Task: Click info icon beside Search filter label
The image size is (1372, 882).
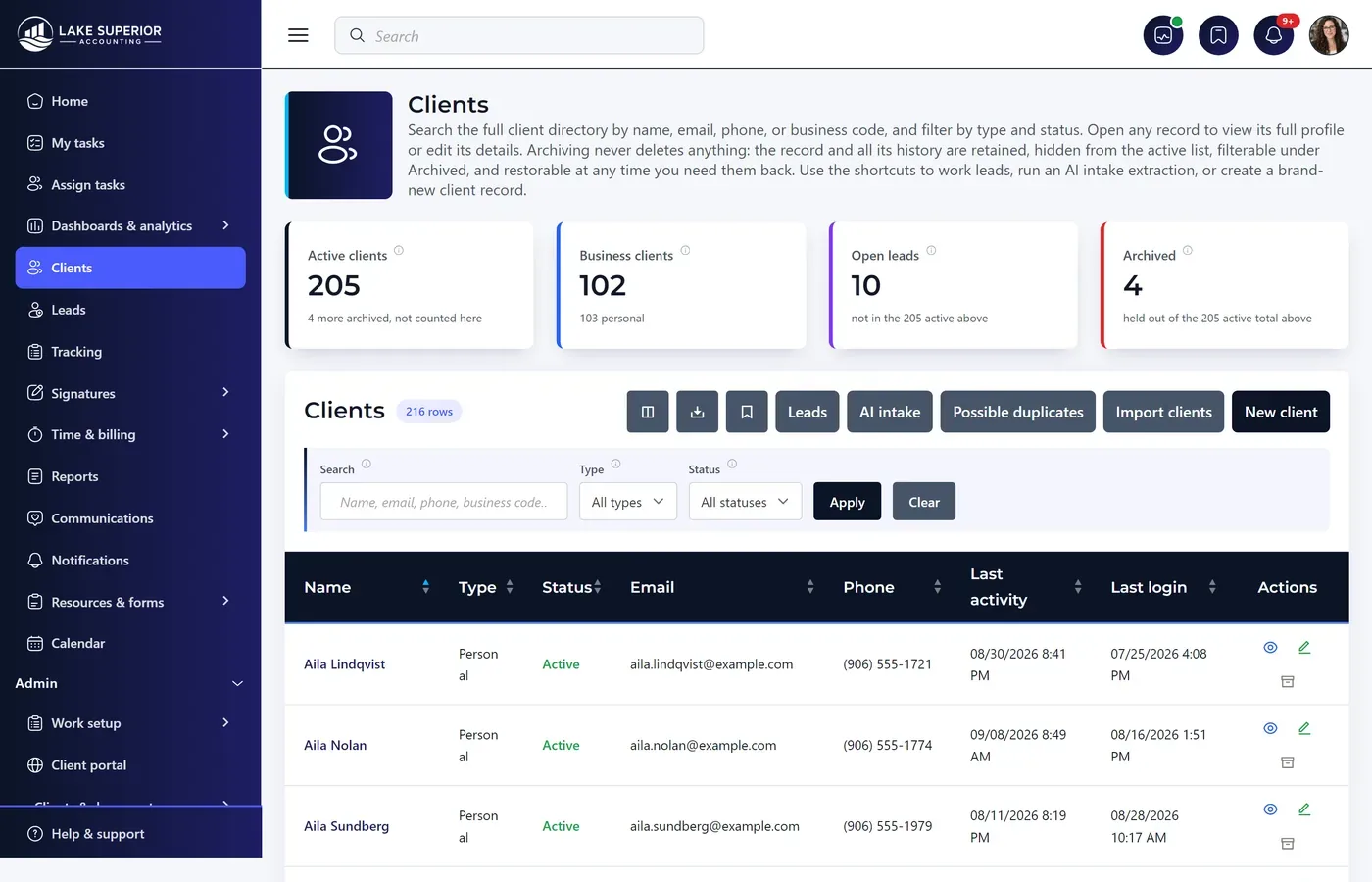Action: click(367, 465)
